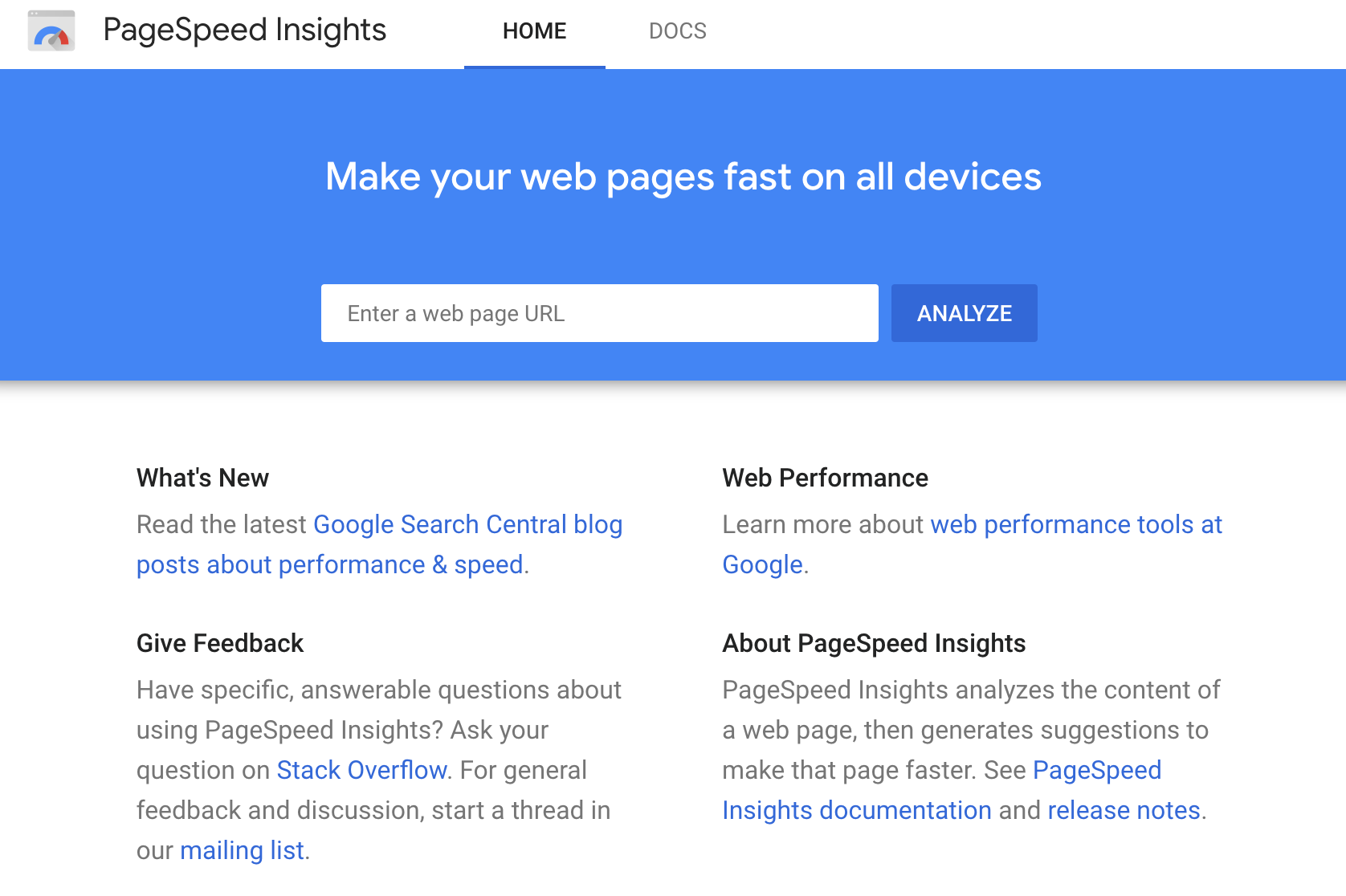Open the Stack Overflow link
Image resolution: width=1346 pixels, height=896 pixels.
click(x=361, y=770)
